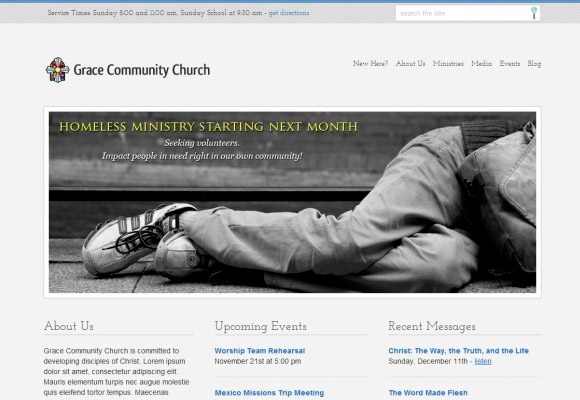Click the search magnifier icon
Image resolution: width=580 pixels, height=400 pixels.
tap(534, 13)
